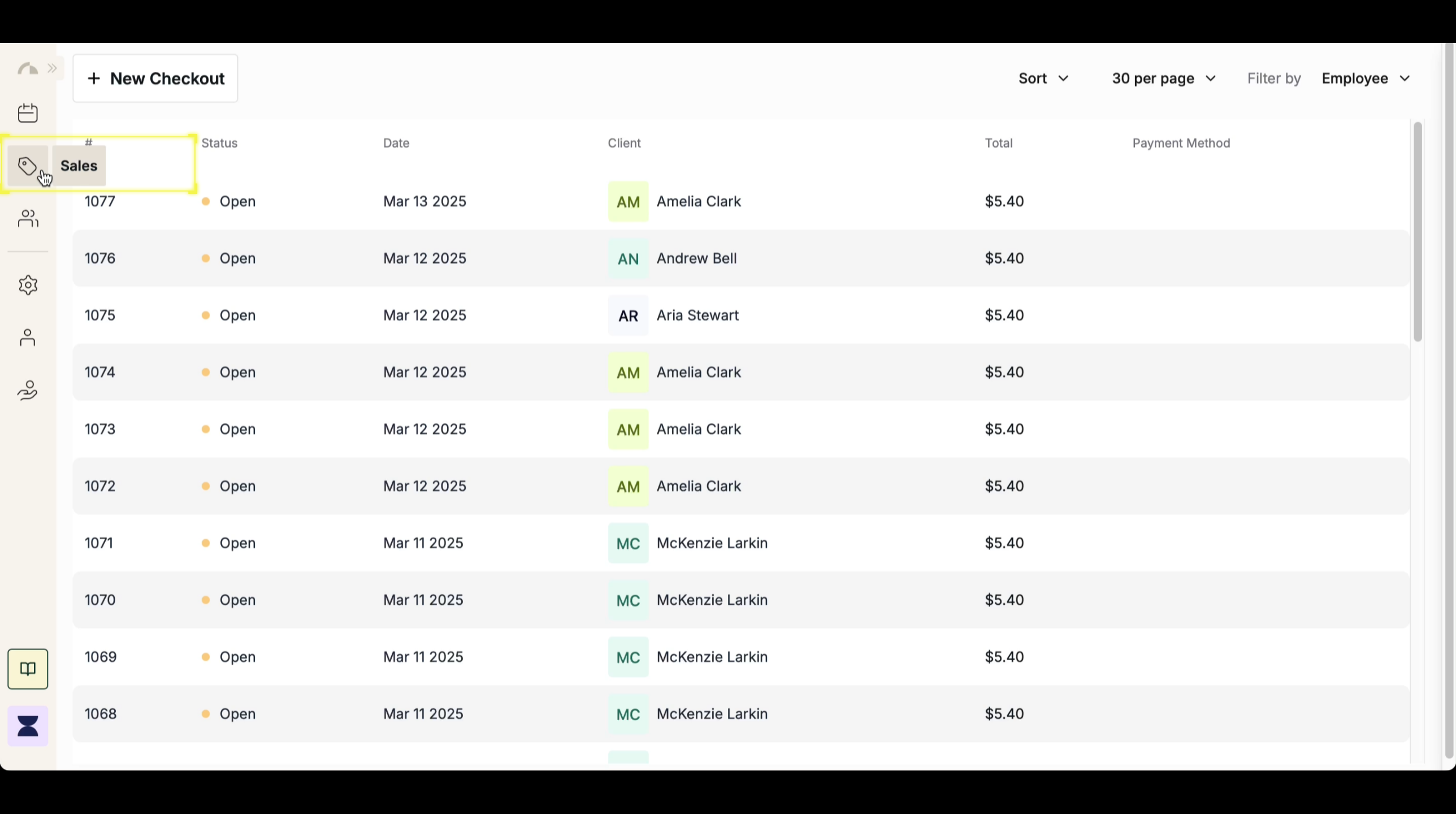The height and width of the screenshot is (814, 1456).
Task: Select the Filter by option
Action: tap(1273, 79)
